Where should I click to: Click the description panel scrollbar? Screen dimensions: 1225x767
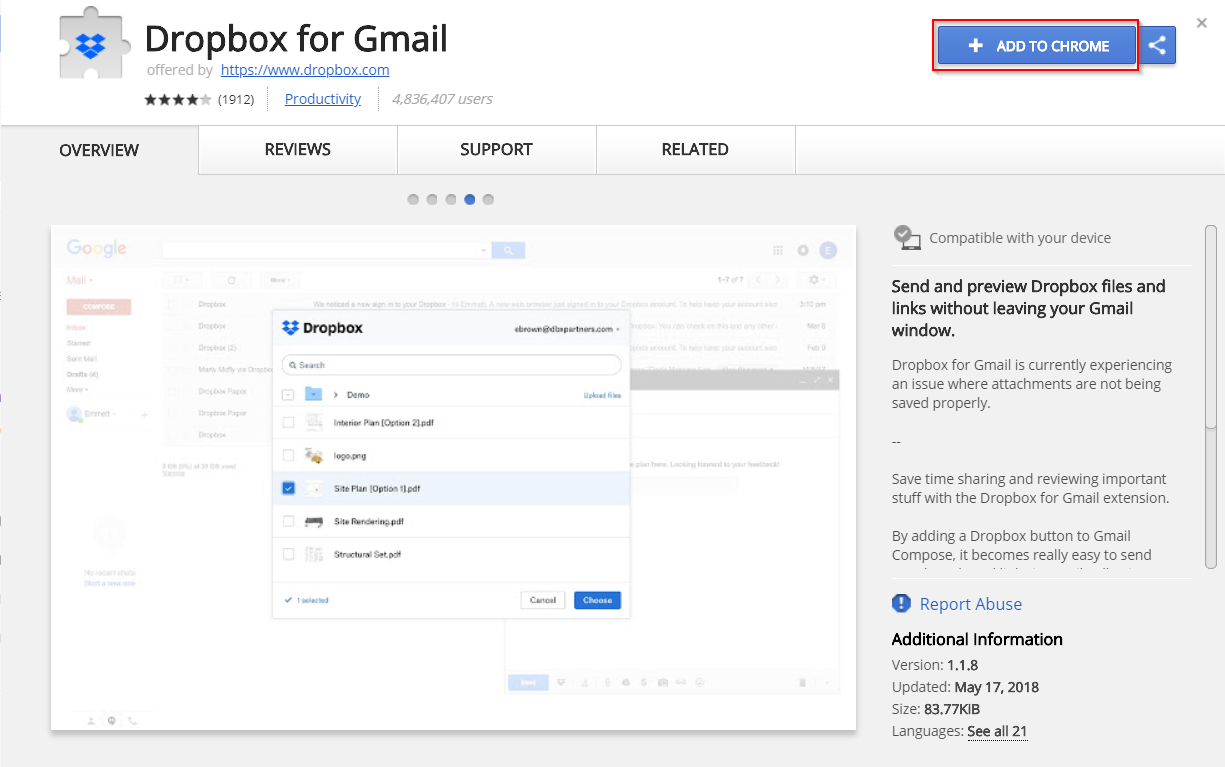click(1211, 328)
